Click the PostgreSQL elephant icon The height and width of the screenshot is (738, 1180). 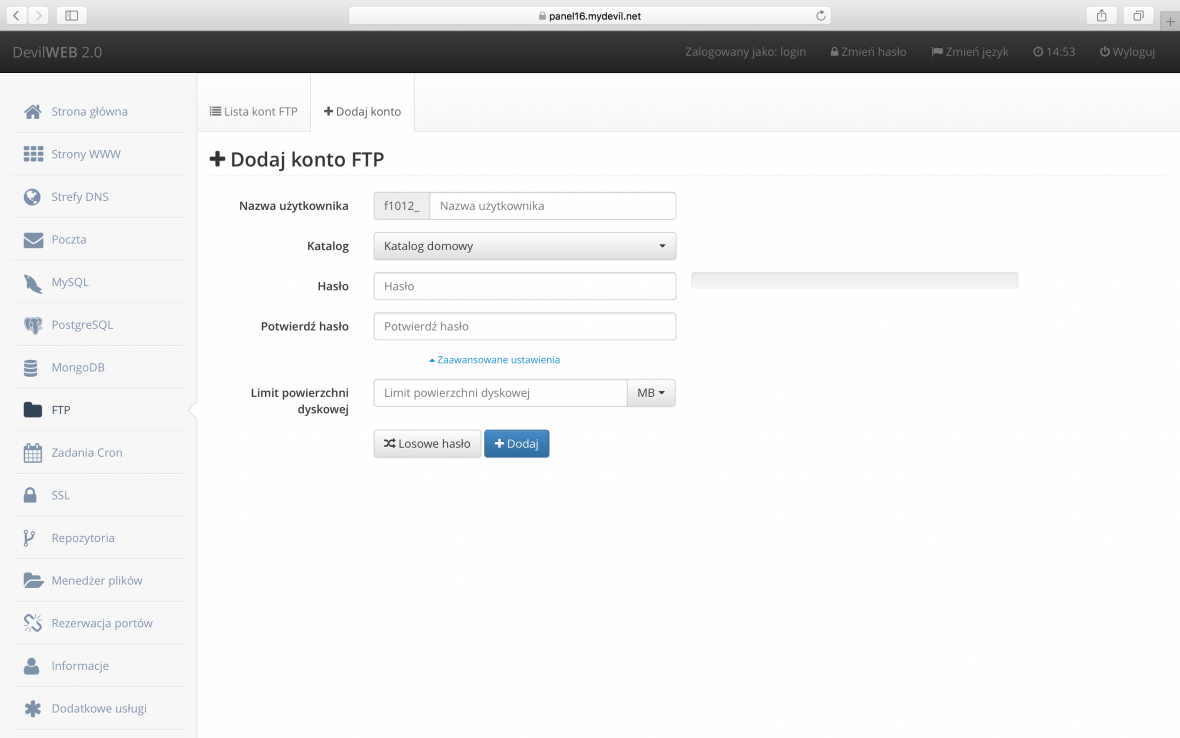33,325
